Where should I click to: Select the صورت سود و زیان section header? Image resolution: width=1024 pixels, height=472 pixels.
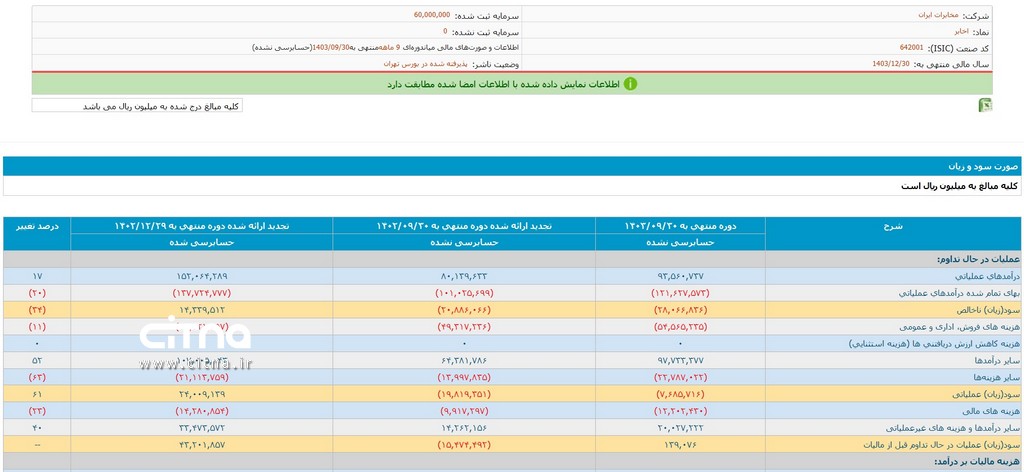click(x=983, y=166)
